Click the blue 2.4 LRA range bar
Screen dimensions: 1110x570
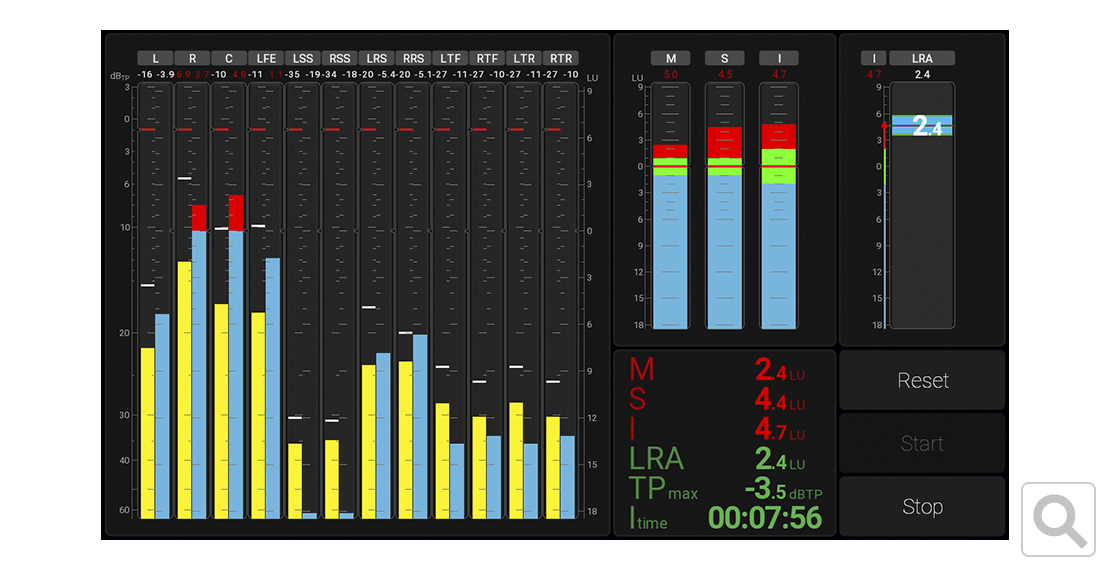coord(922,126)
